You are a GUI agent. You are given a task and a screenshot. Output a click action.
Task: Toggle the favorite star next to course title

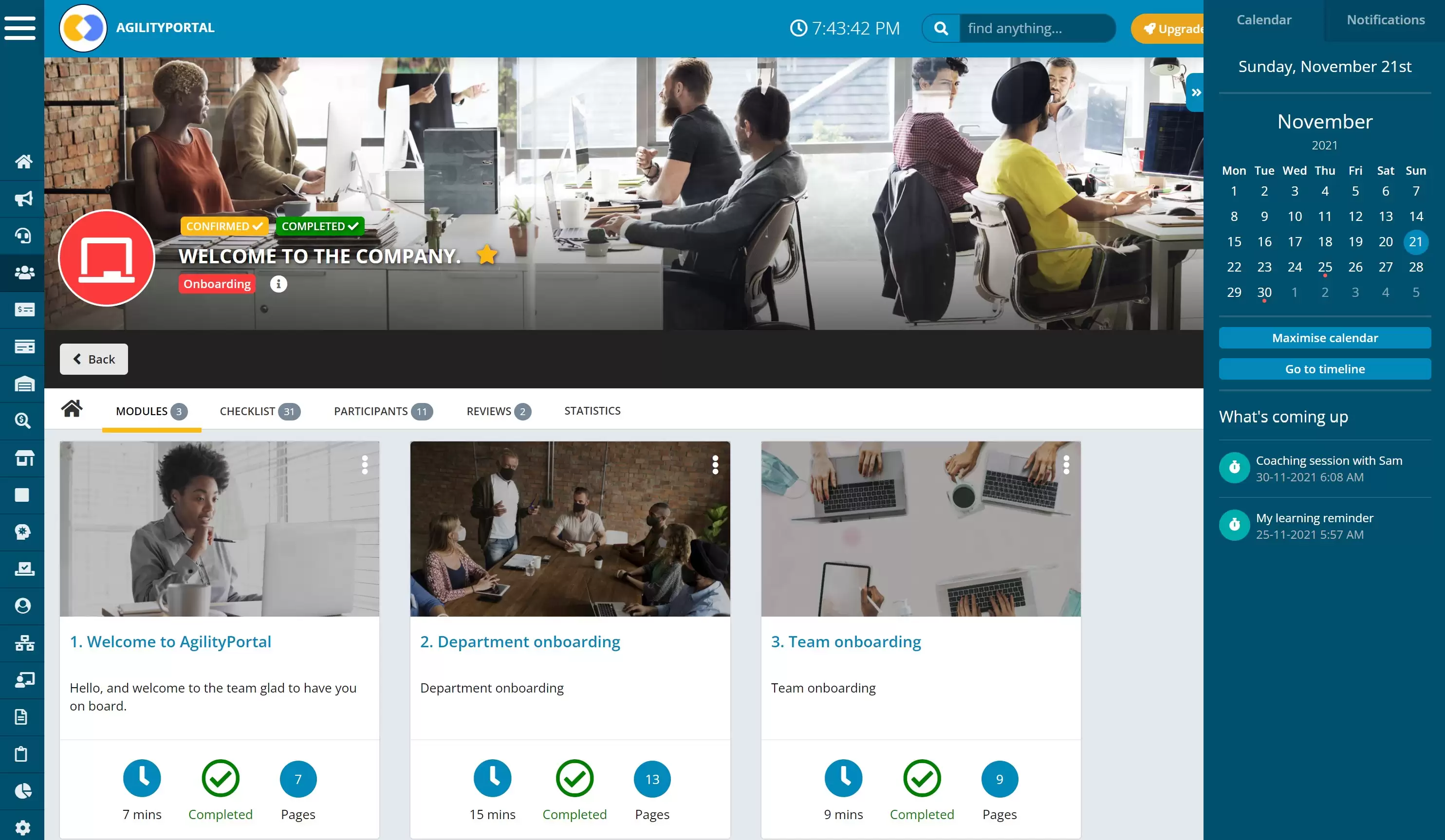click(x=486, y=254)
